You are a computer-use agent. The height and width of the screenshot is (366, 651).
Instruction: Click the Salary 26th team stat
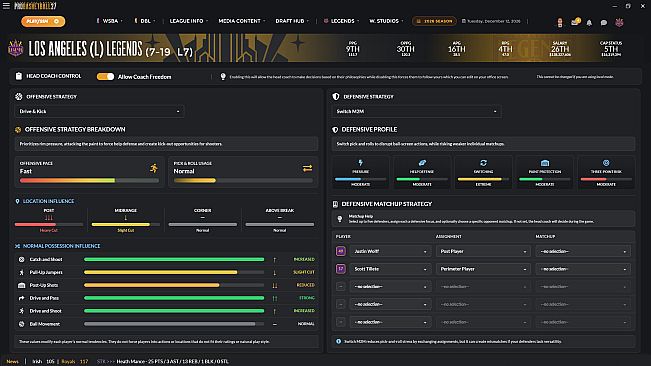(560, 49)
